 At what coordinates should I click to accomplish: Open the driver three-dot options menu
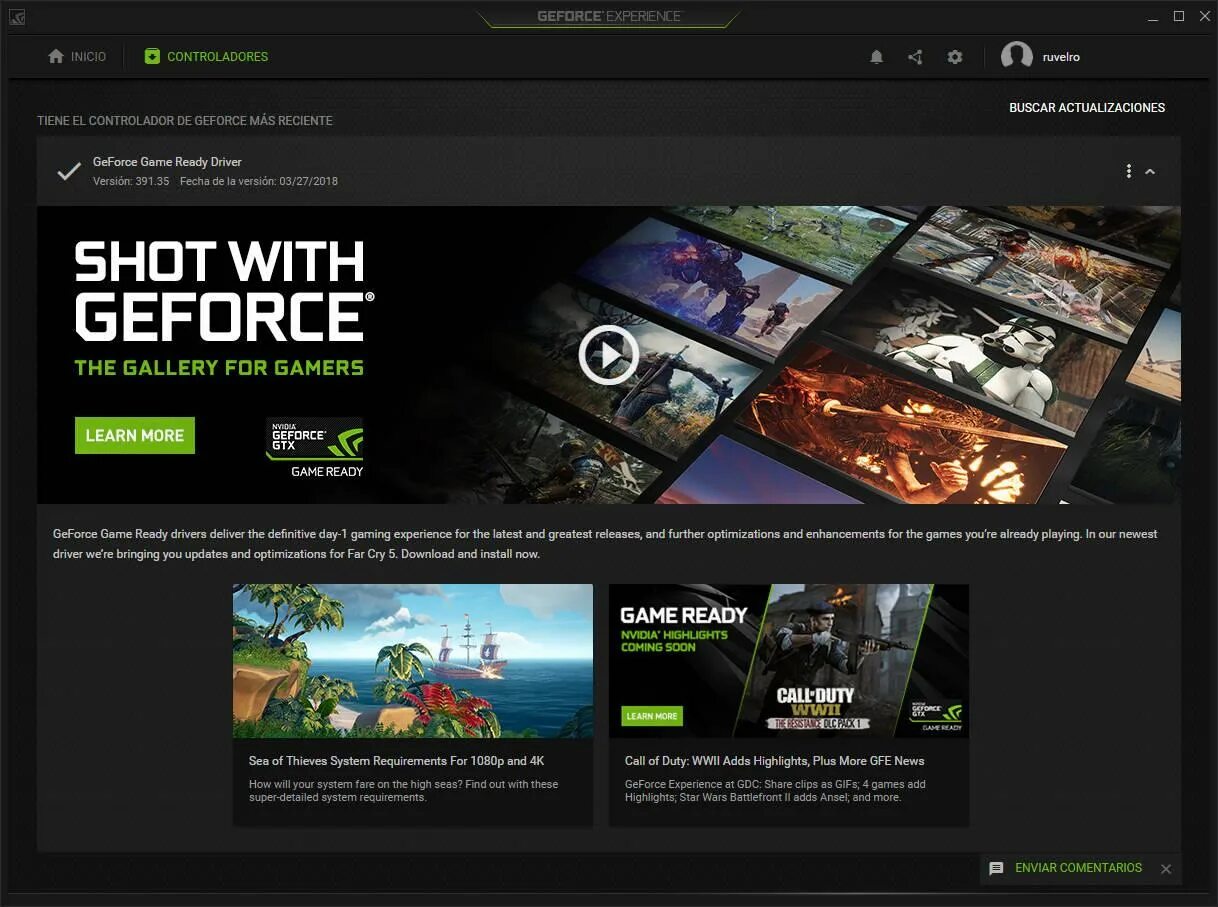[x=1129, y=171]
